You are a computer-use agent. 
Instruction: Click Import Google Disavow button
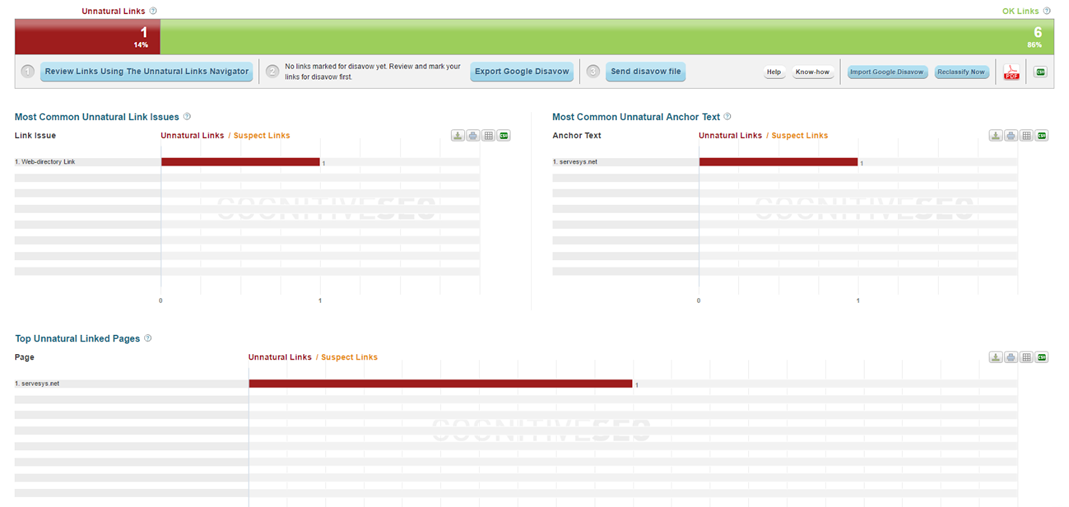887,72
